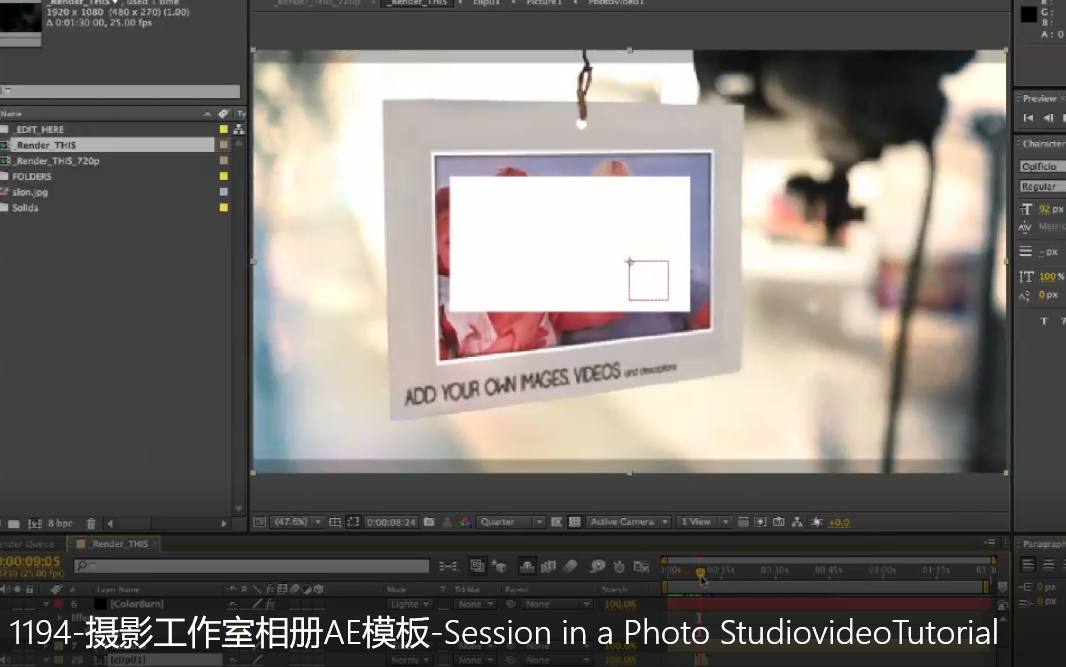The image size is (1066, 667).
Task: Select slon.jpg in the Project panel
Action: pos(30,192)
